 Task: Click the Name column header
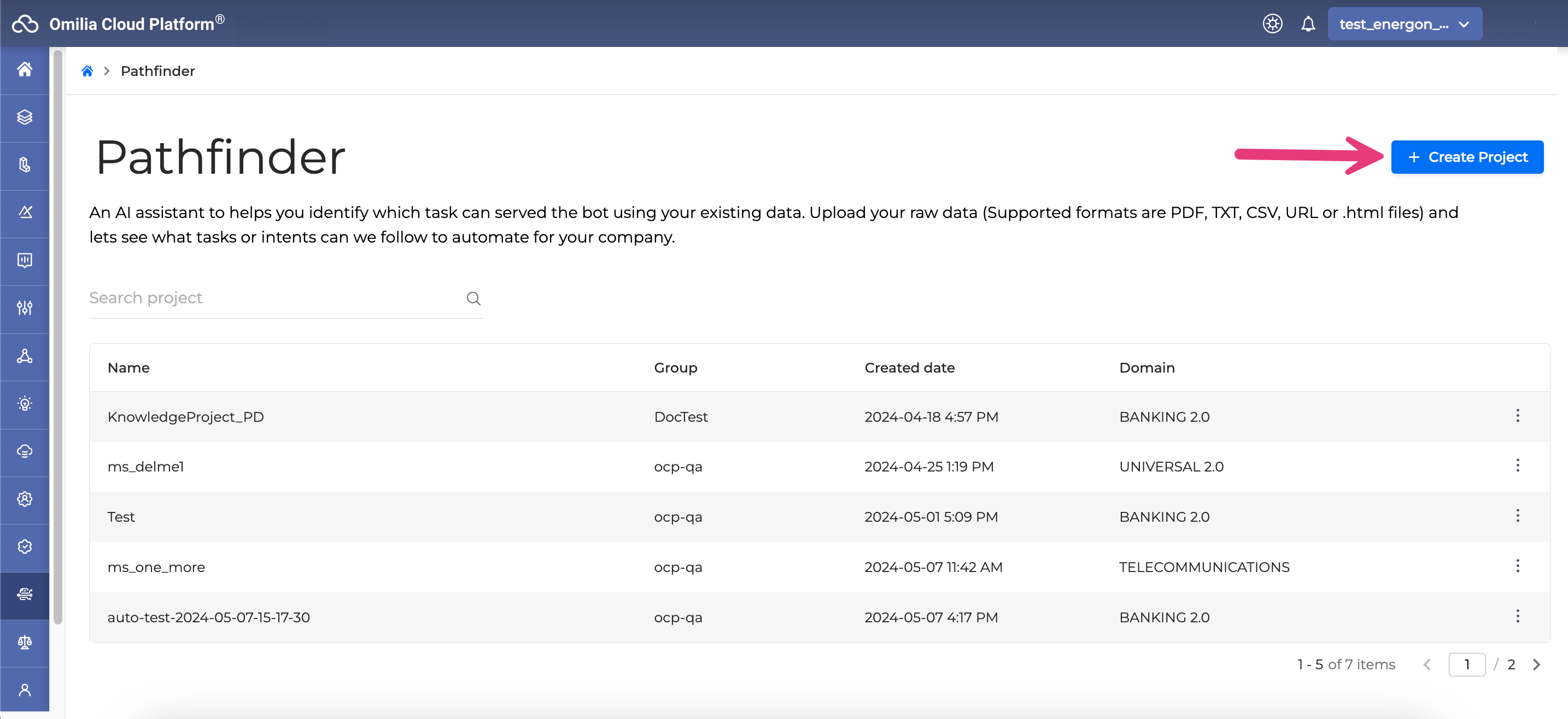128,368
